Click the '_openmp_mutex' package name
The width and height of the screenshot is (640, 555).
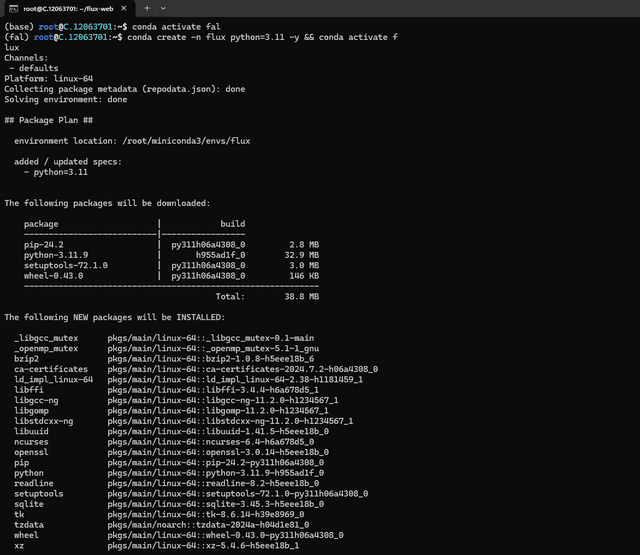46,349
